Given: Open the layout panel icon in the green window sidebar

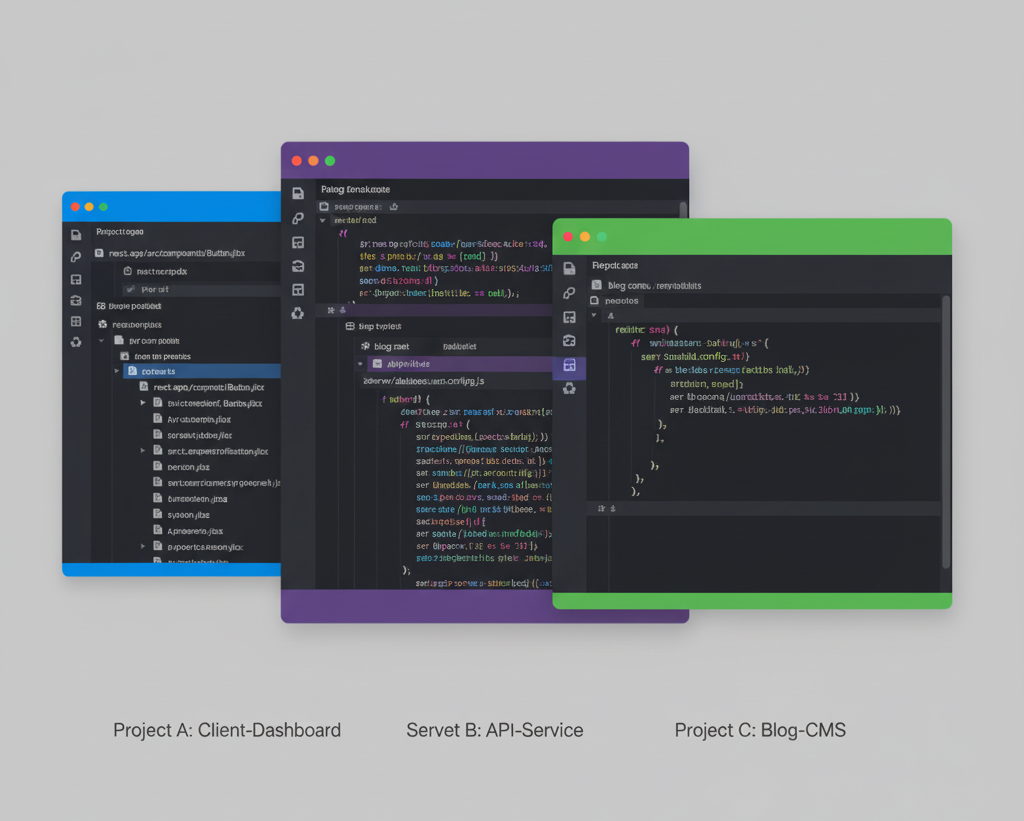Looking at the screenshot, I should (x=569, y=317).
